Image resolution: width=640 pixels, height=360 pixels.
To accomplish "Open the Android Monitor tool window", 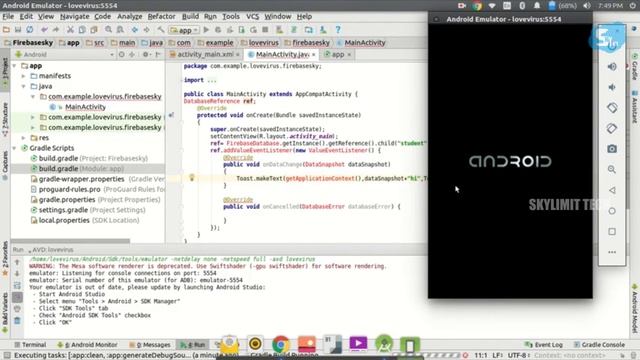I will 87,344.
